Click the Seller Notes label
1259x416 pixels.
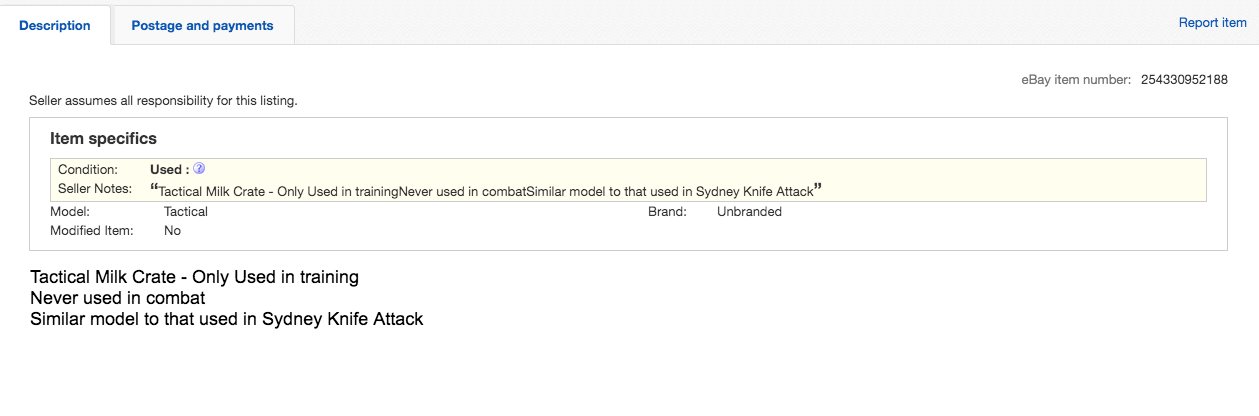tap(95, 189)
